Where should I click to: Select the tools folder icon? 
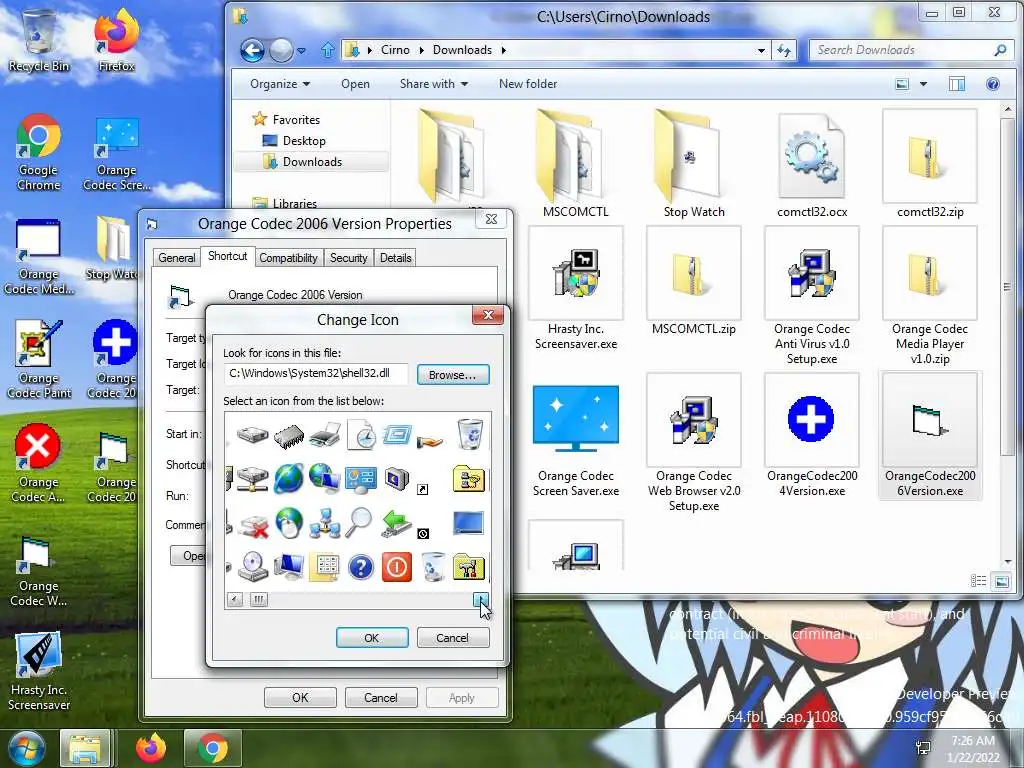[469, 567]
